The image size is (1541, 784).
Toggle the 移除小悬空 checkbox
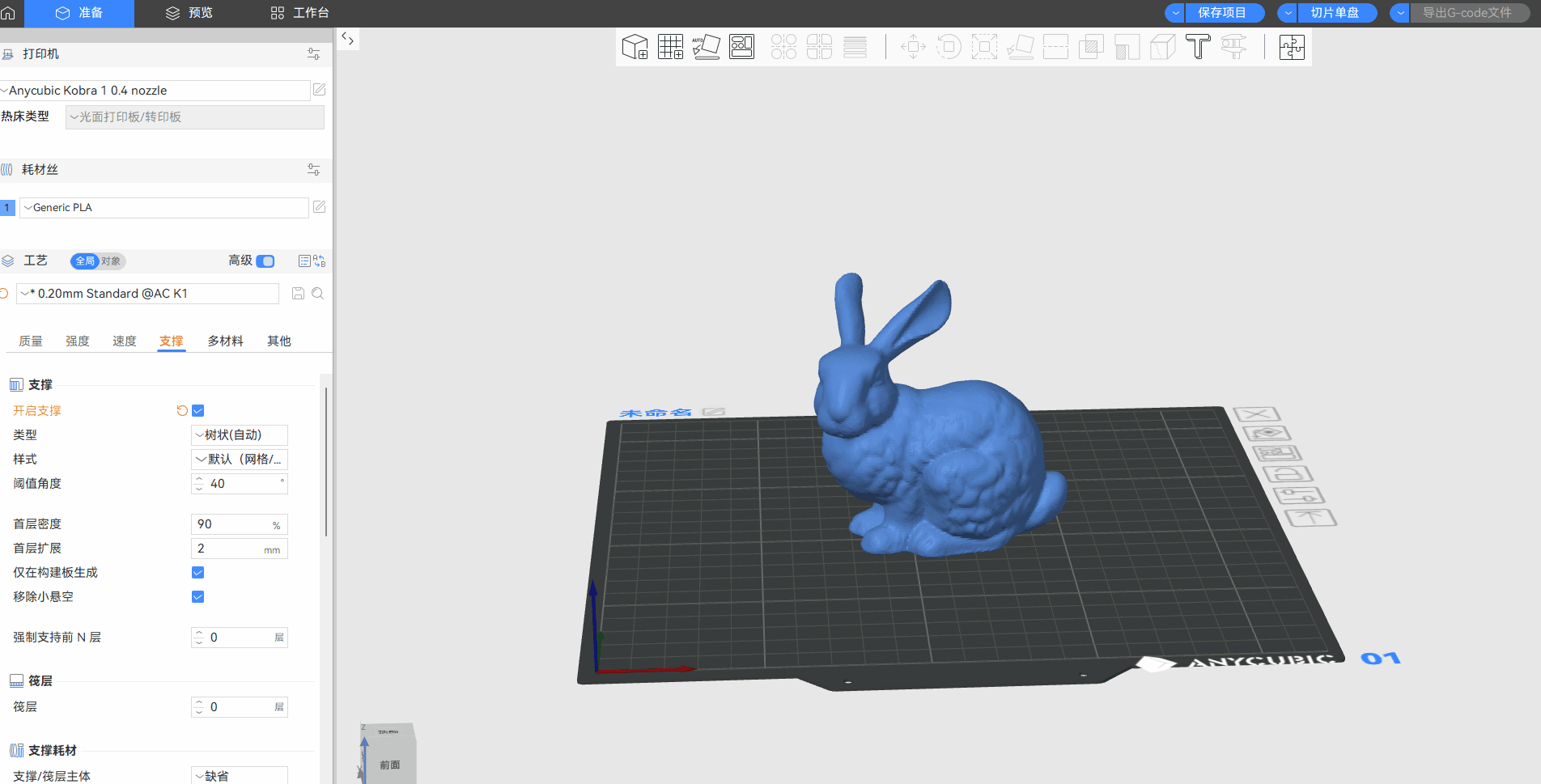[198, 597]
